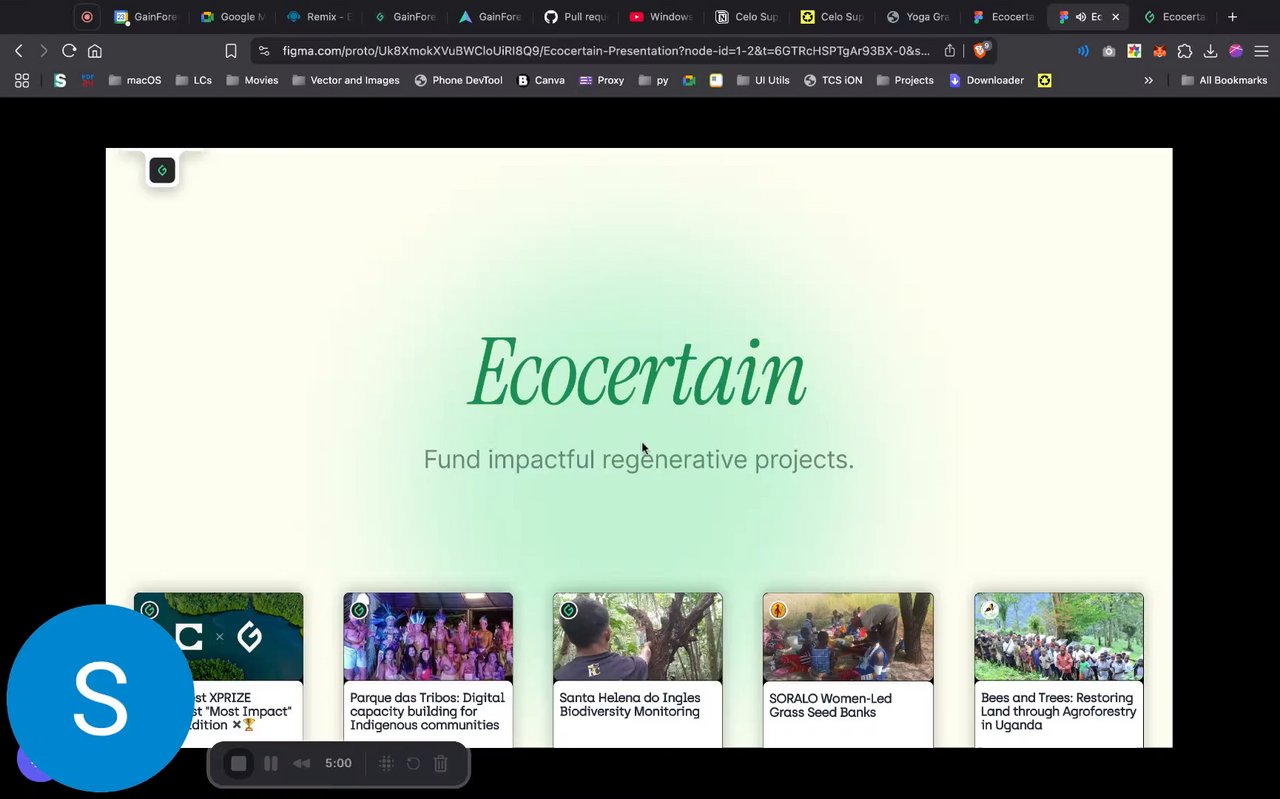The height and width of the screenshot is (799, 1280).
Task: Reload the Figma prototype page
Action: (x=69, y=51)
